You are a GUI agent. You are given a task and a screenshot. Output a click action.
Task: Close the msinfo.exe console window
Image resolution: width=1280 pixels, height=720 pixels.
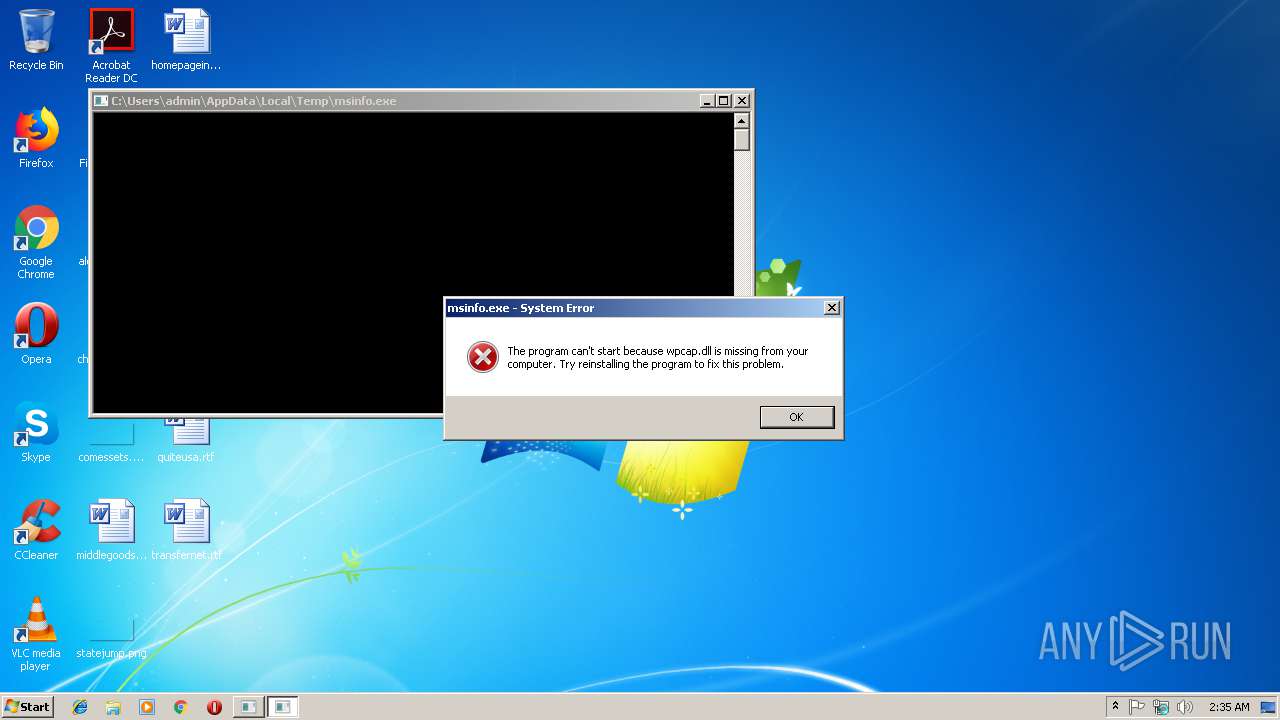pyautogui.click(x=742, y=101)
